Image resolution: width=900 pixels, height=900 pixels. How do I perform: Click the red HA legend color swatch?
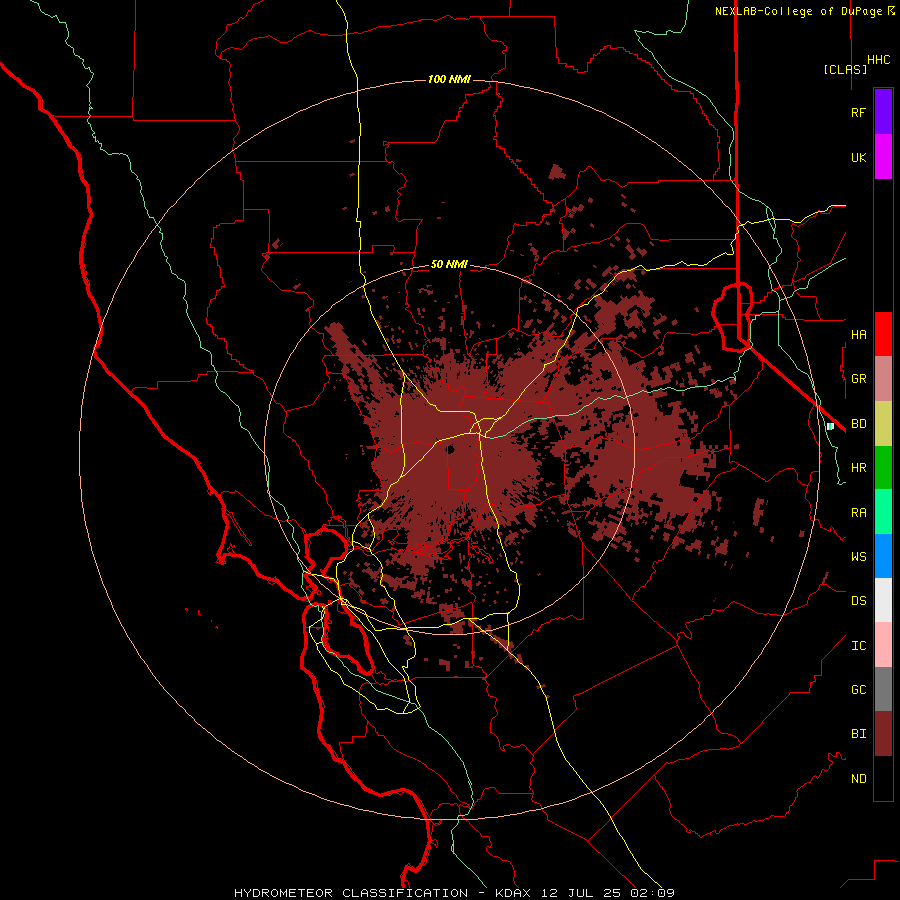(x=883, y=334)
